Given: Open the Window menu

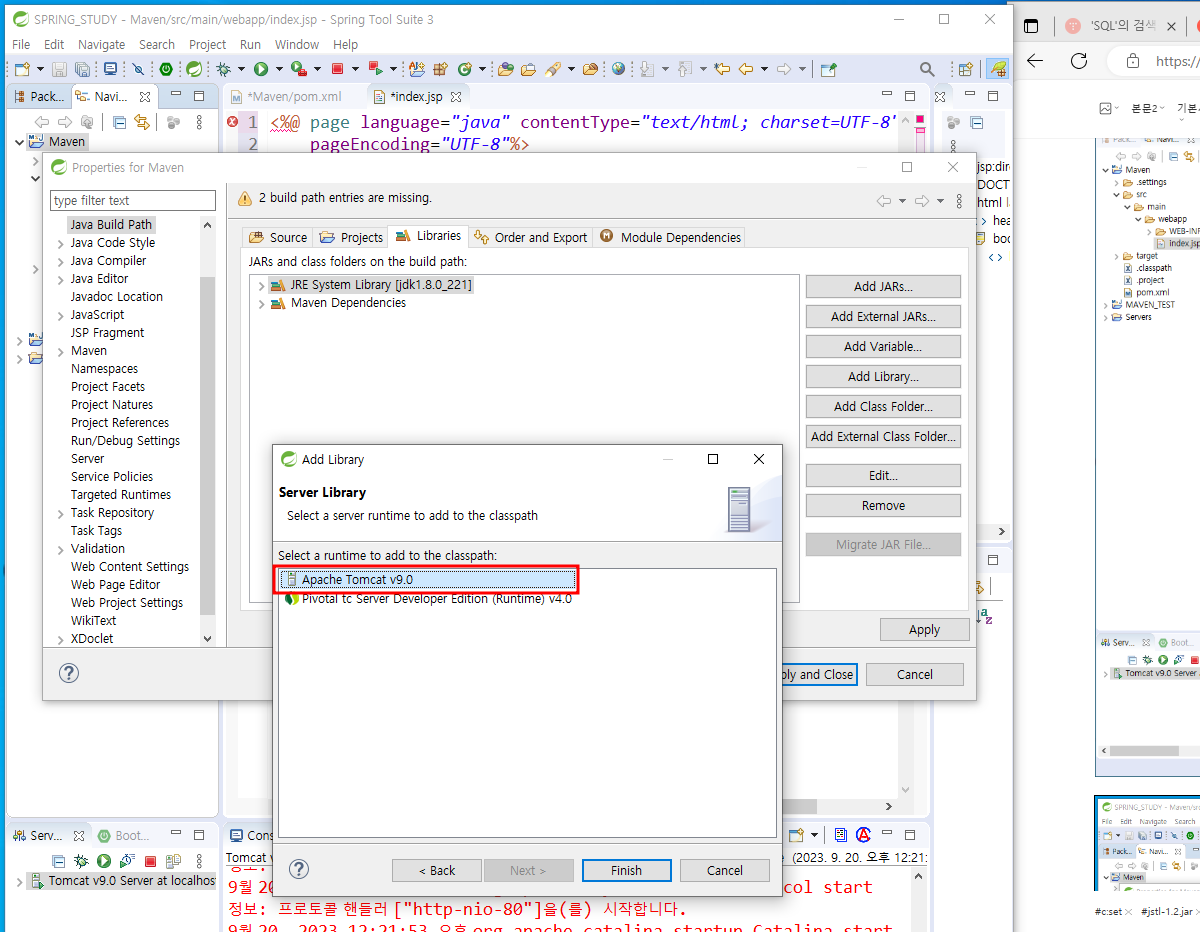Looking at the screenshot, I should click(297, 44).
